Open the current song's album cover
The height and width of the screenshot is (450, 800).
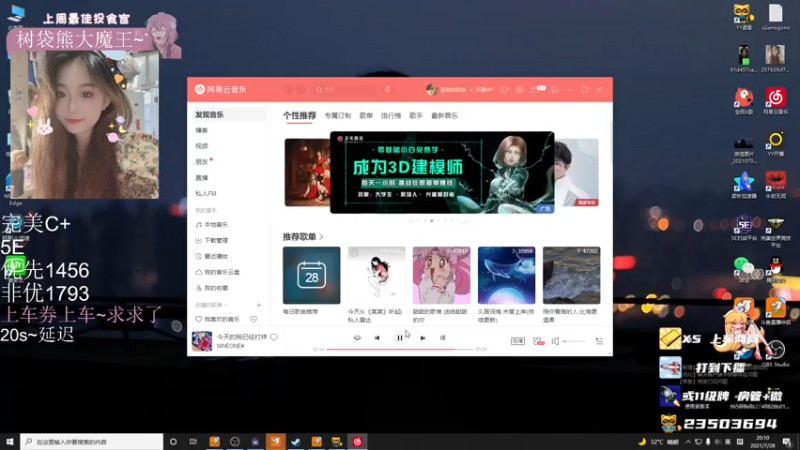tap(202, 341)
